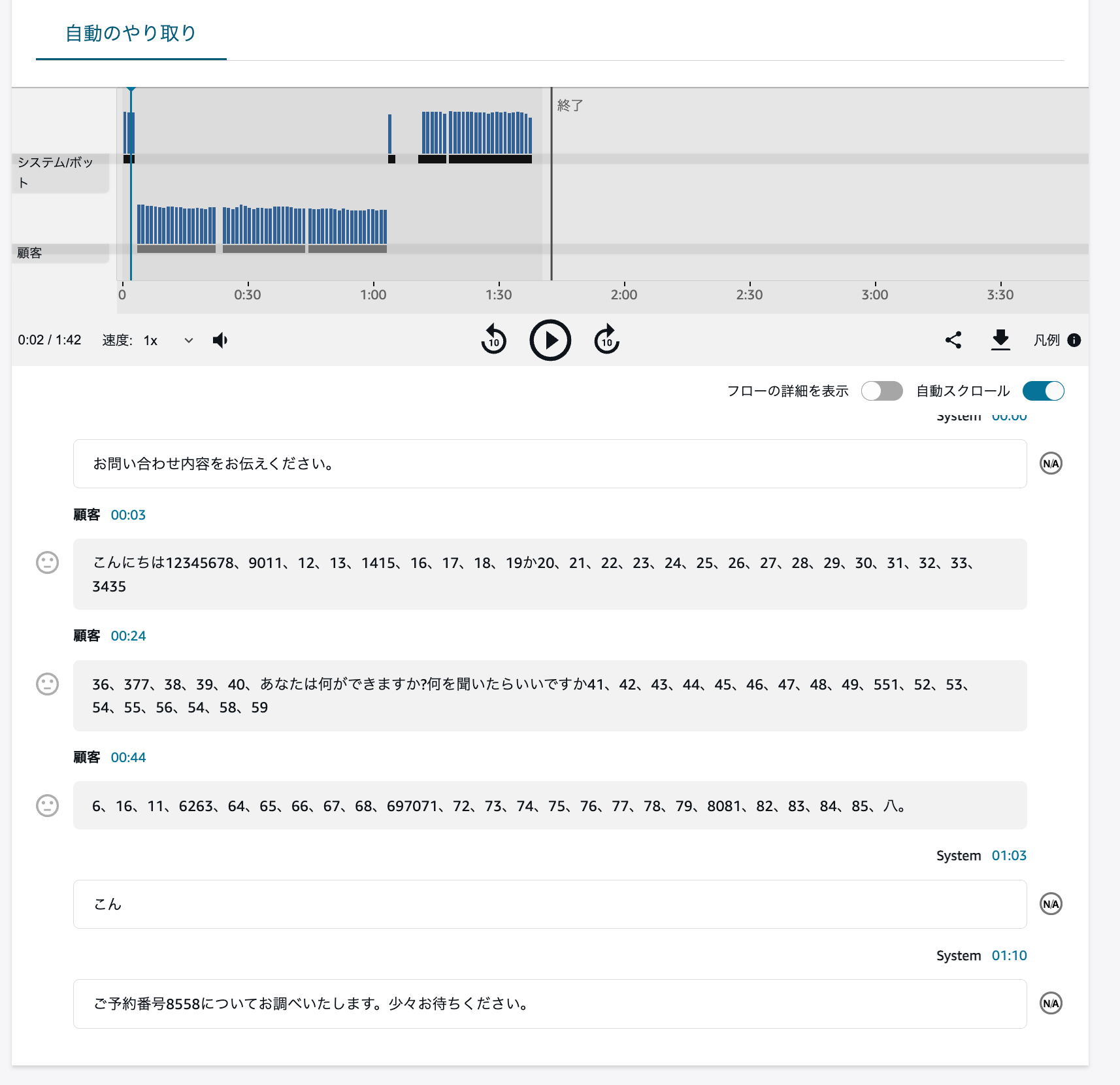Disable the 自動スクロール toggle
This screenshot has height=1085, width=1120.
click(1043, 390)
